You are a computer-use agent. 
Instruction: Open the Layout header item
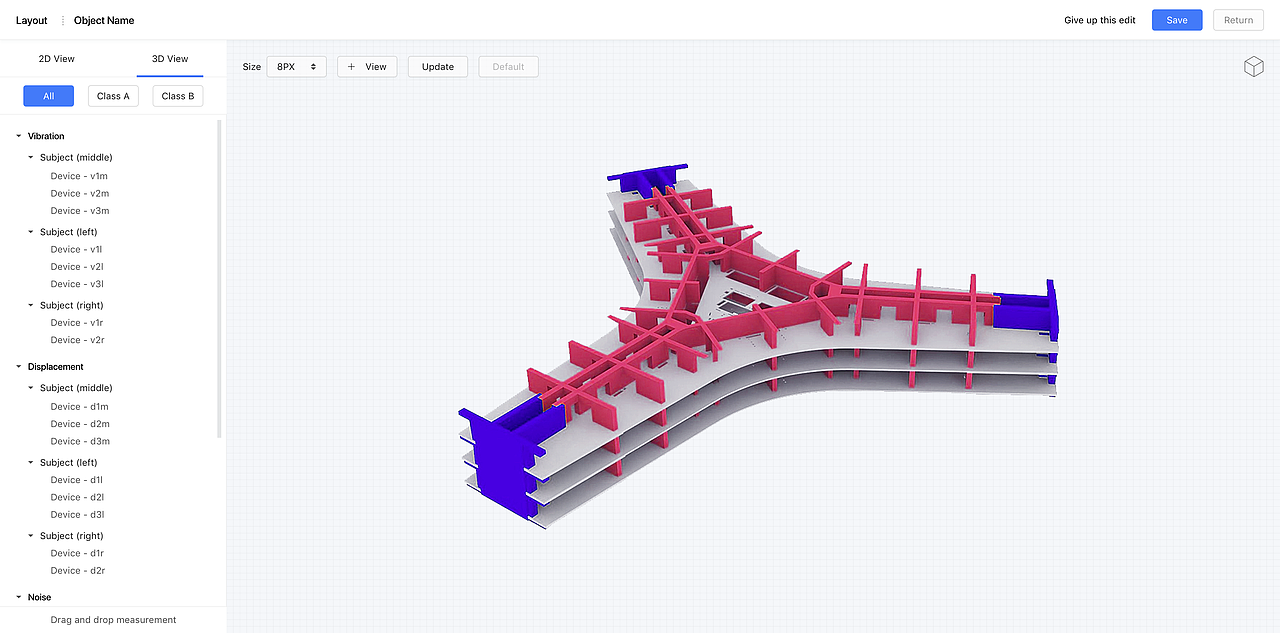point(32,20)
